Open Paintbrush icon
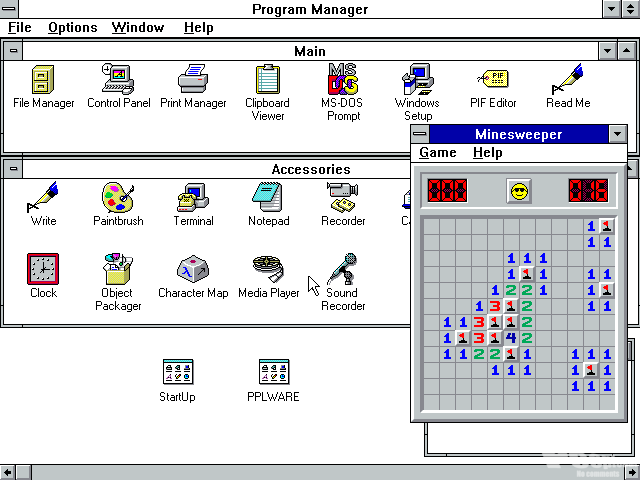This screenshot has width=640, height=480. pyautogui.click(x=118, y=198)
